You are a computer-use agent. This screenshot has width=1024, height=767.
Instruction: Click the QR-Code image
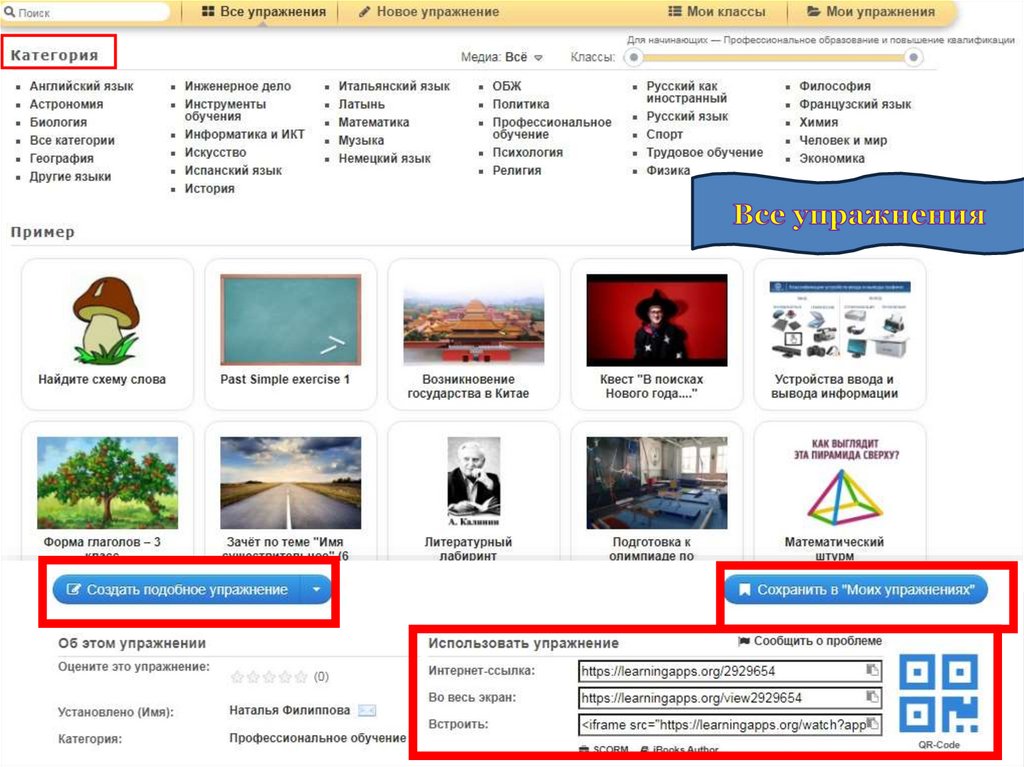click(x=938, y=693)
